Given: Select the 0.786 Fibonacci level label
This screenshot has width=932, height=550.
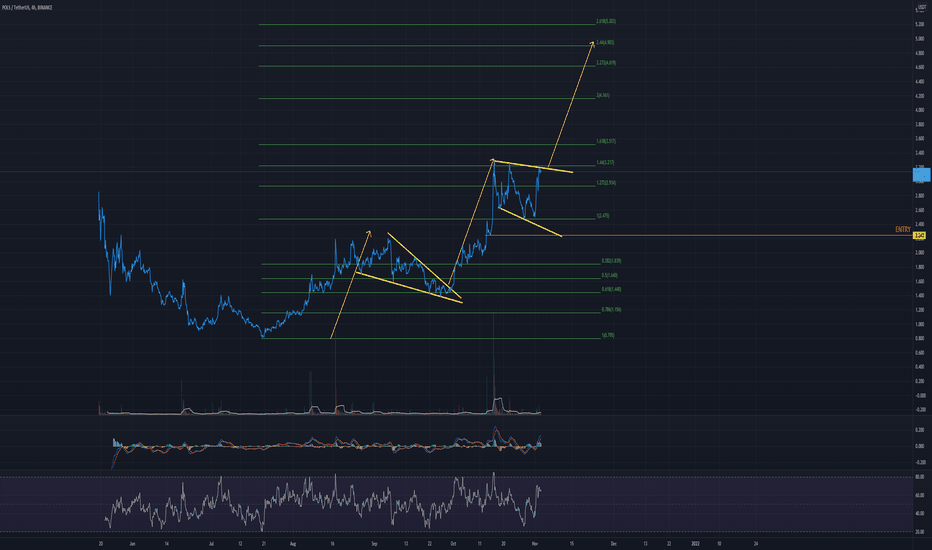Looking at the screenshot, I should coord(611,310).
